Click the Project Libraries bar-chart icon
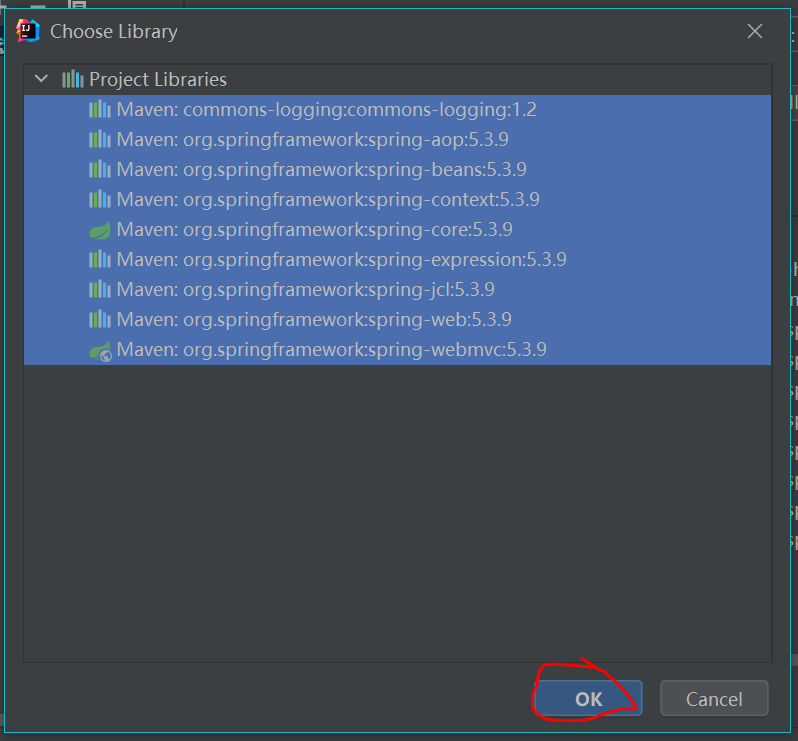 coord(73,79)
